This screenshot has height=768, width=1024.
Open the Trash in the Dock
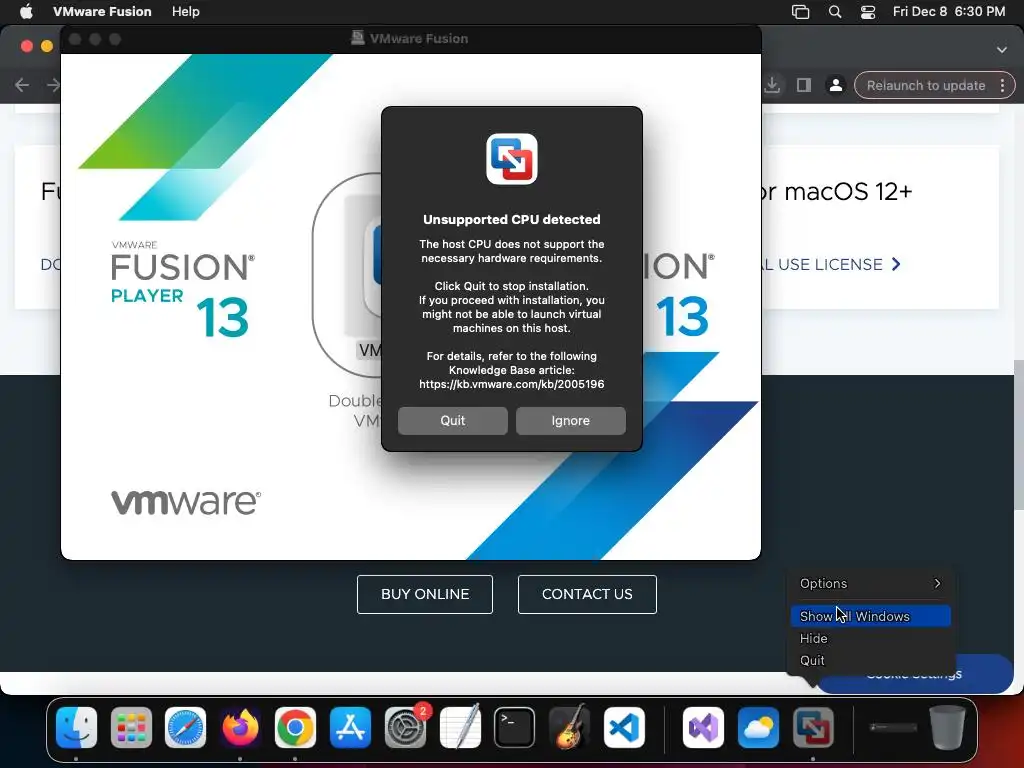(948, 727)
